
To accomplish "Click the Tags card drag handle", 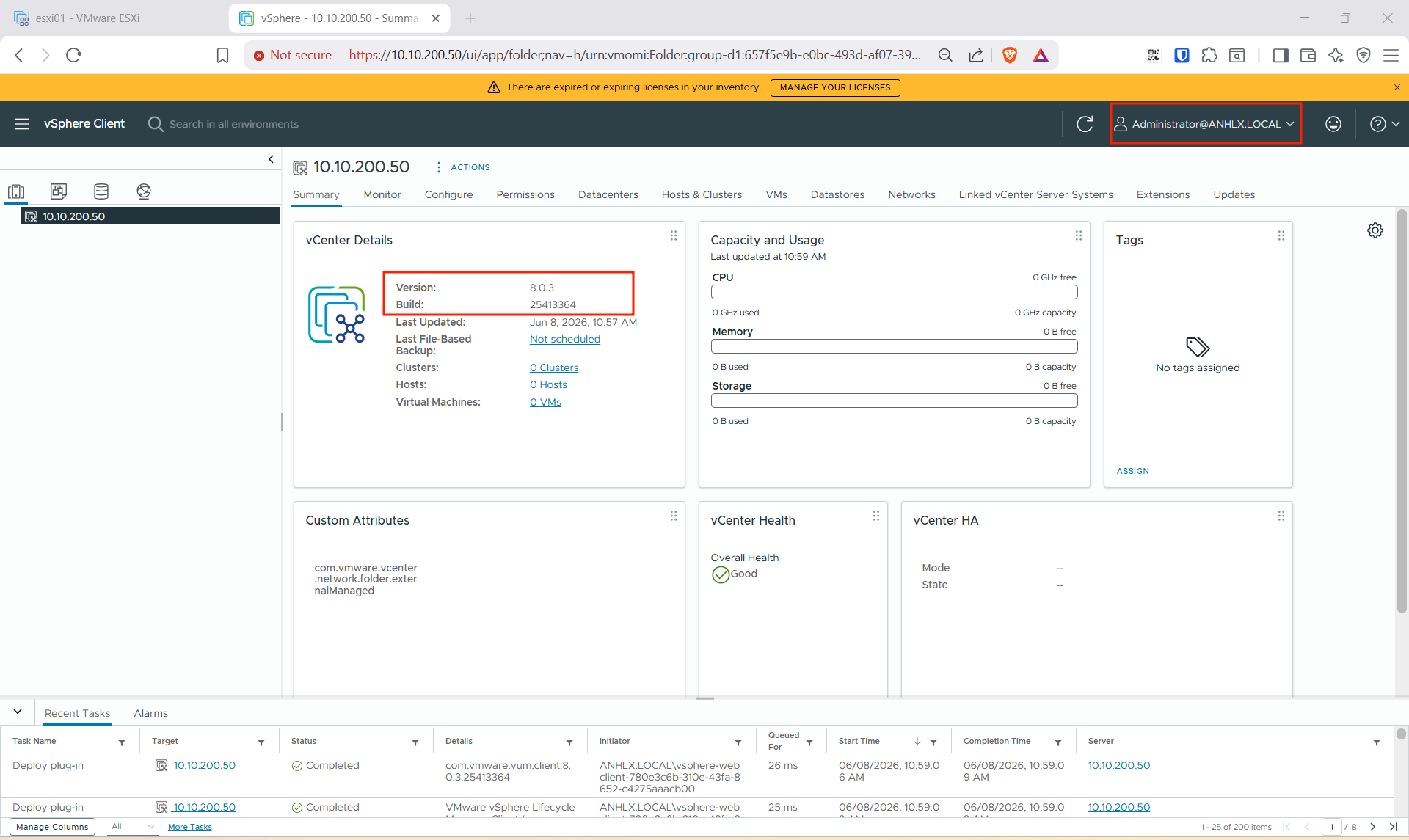I will pos(1281,235).
